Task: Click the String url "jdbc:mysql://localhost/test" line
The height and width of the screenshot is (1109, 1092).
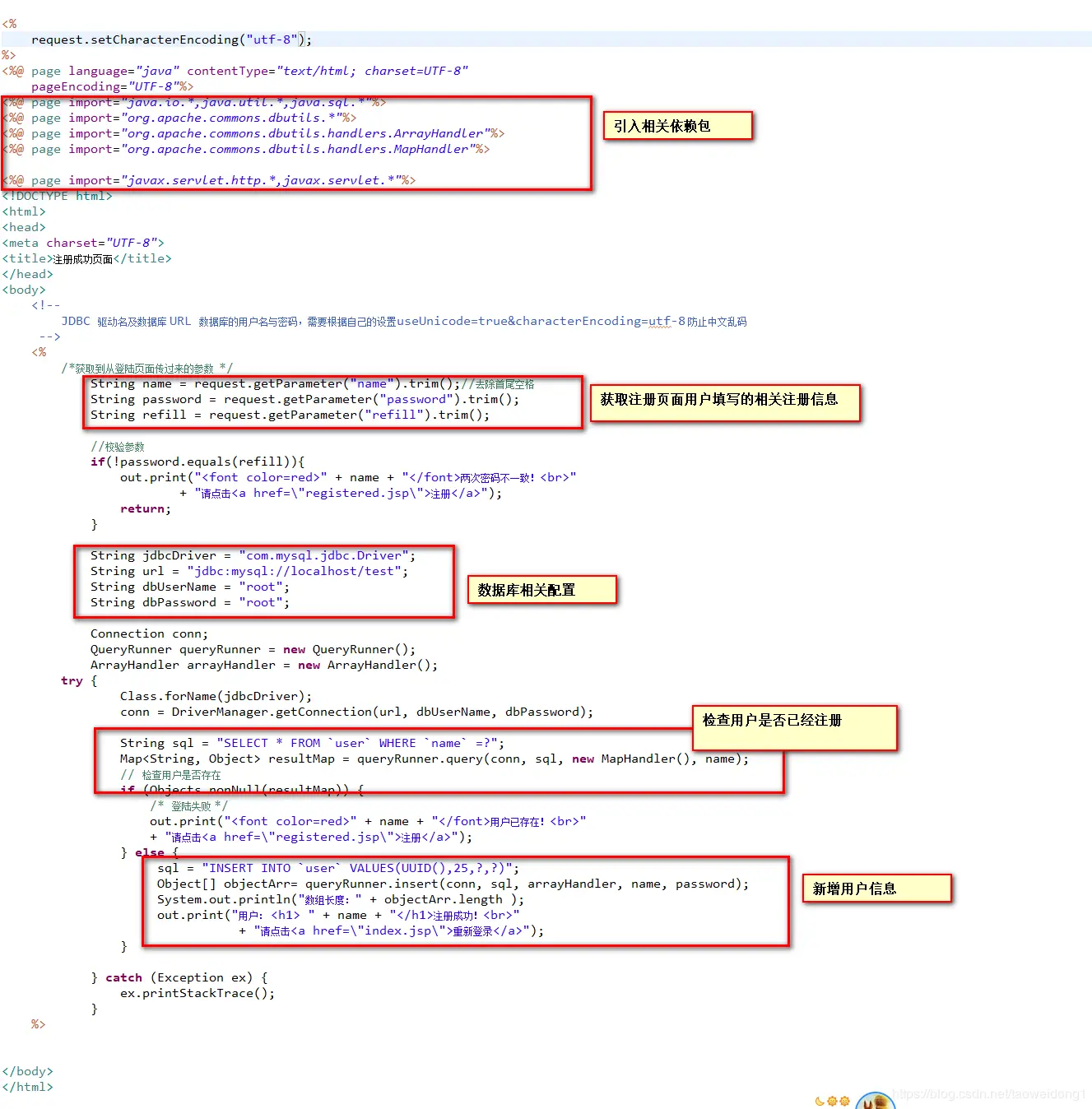Action: point(249,571)
